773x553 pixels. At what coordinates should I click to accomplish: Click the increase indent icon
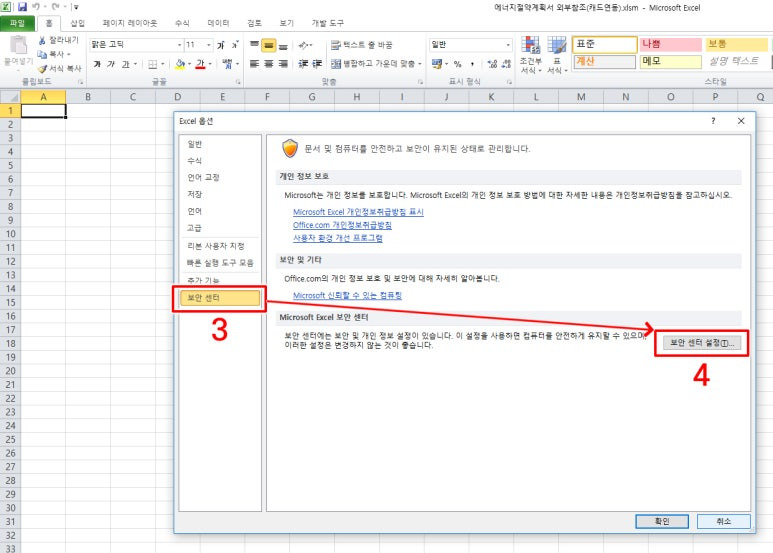(317, 64)
